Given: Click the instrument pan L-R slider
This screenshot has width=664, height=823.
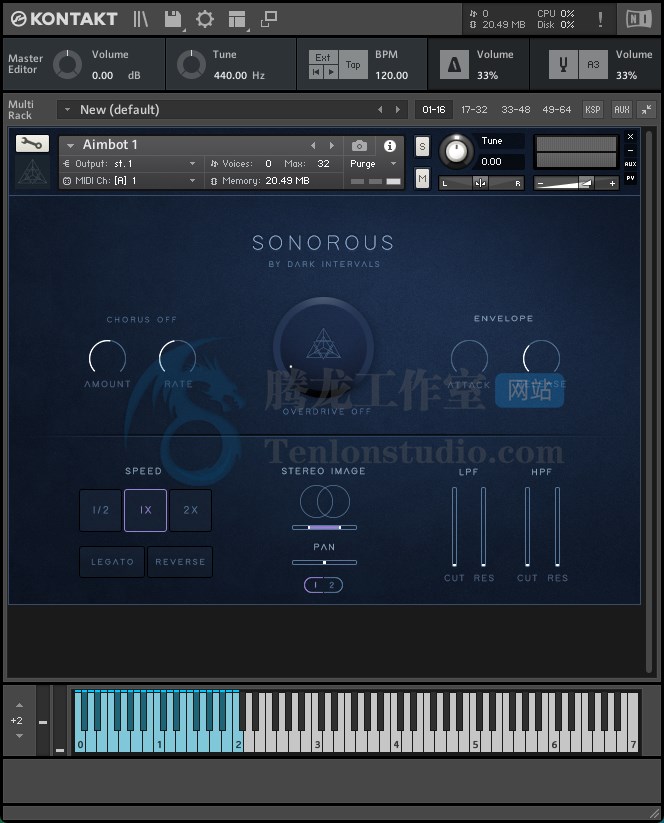Looking at the screenshot, I should 481,183.
